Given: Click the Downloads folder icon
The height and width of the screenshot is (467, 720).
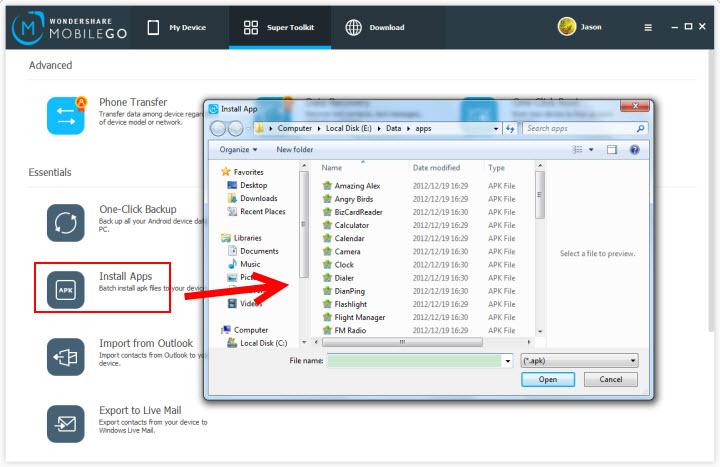Looking at the screenshot, I should pyautogui.click(x=232, y=198).
